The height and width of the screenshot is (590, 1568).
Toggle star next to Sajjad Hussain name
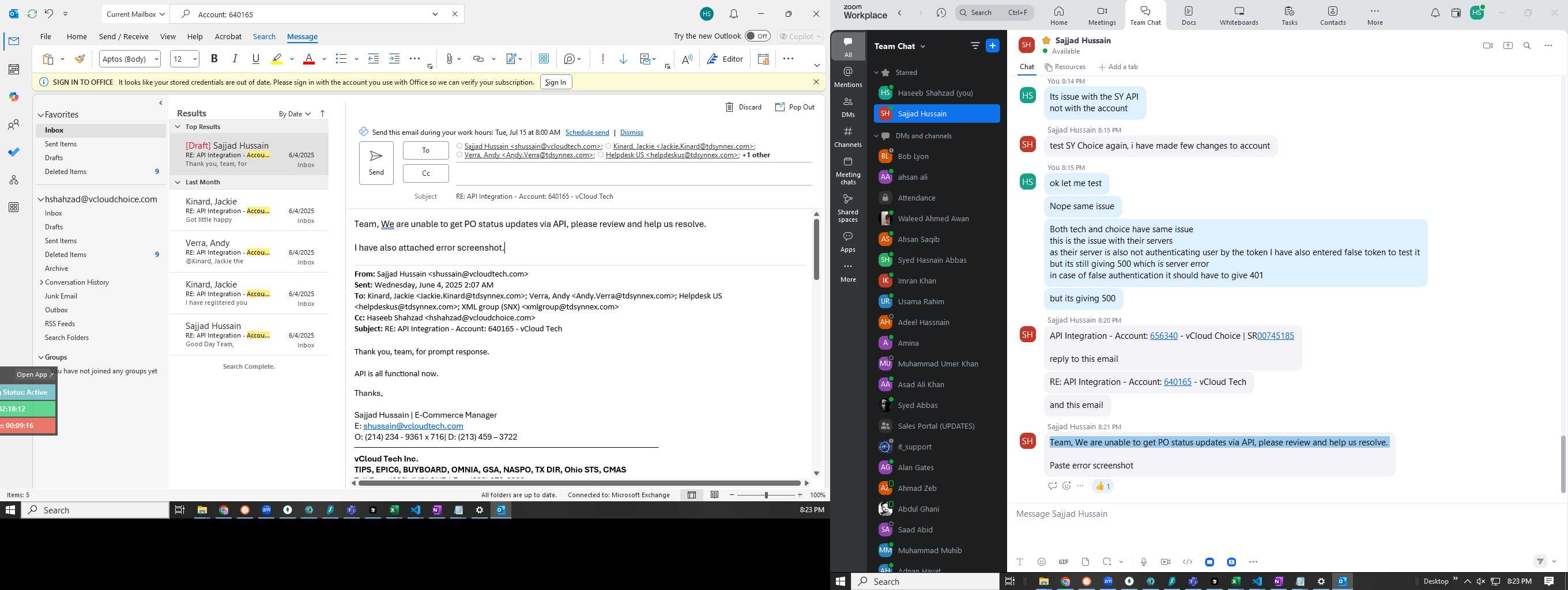click(1046, 40)
